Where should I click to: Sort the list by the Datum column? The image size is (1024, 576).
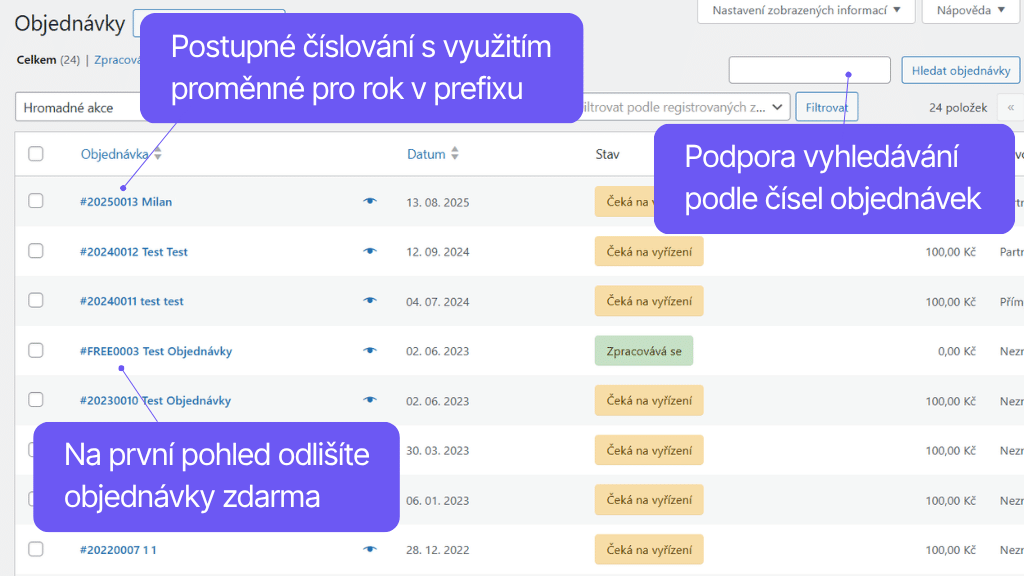click(457, 153)
